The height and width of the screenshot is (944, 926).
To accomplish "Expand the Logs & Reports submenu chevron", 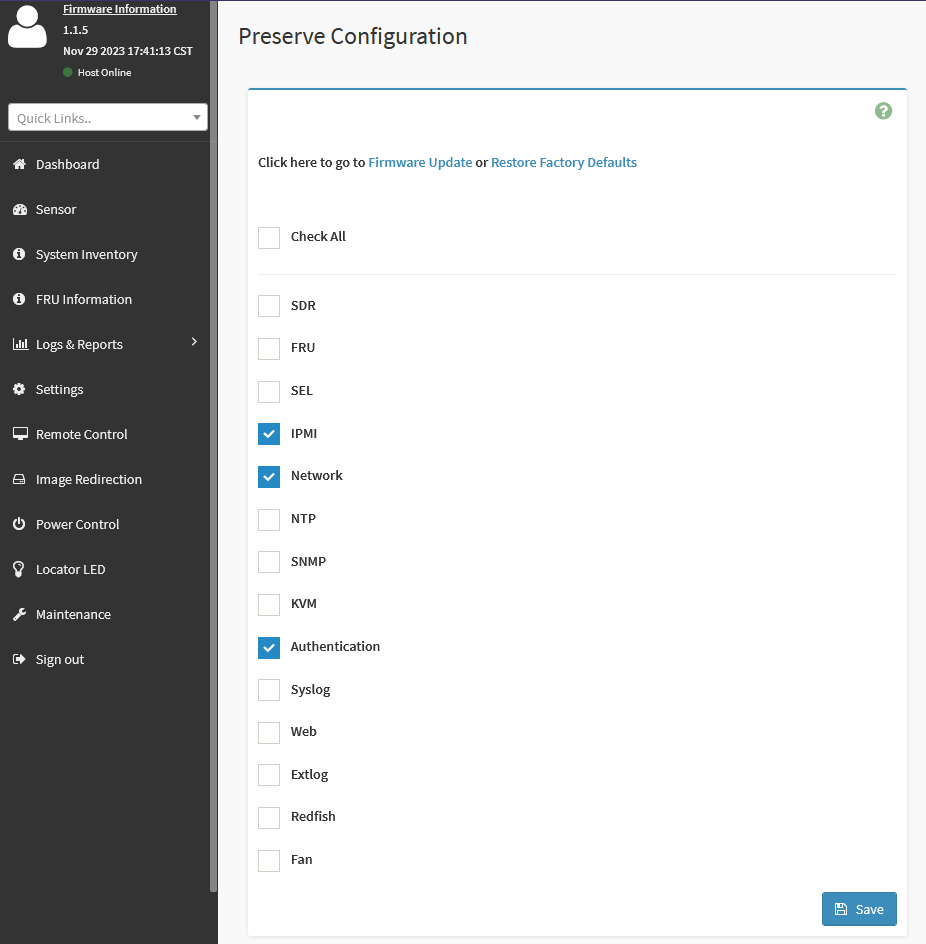I will click(194, 342).
